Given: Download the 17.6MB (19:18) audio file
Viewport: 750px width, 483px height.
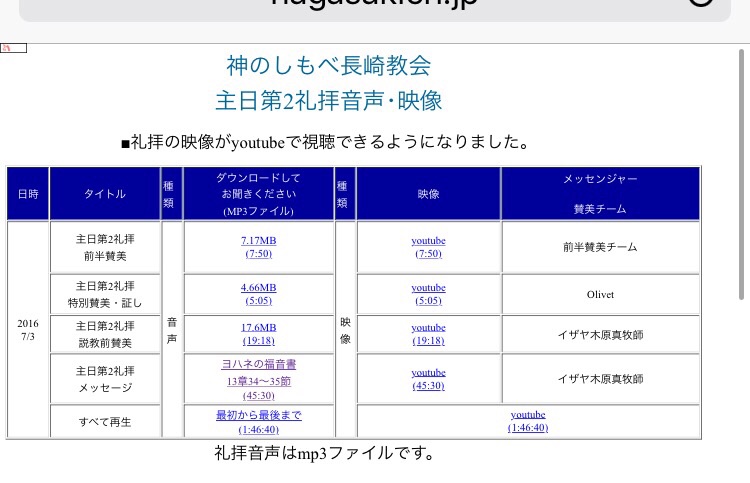Looking at the screenshot, I should [x=259, y=334].
